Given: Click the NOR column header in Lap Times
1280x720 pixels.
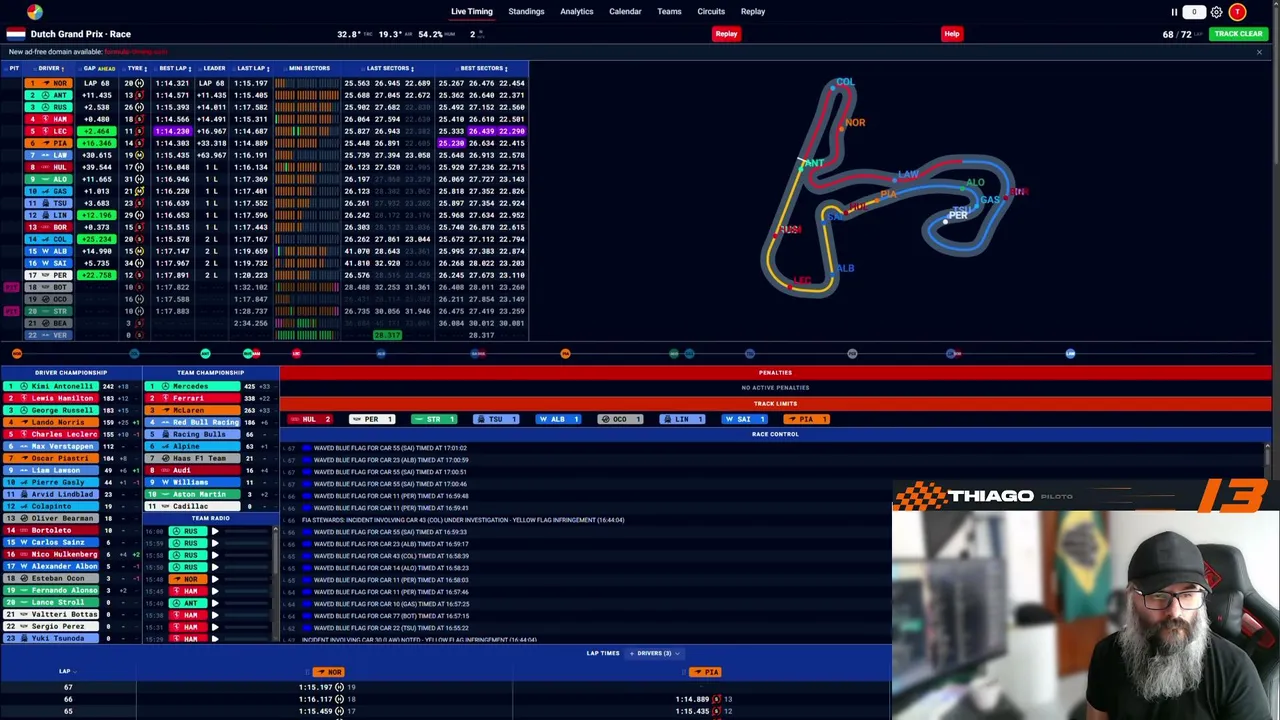Looking at the screenshot, I should (328, 672).
